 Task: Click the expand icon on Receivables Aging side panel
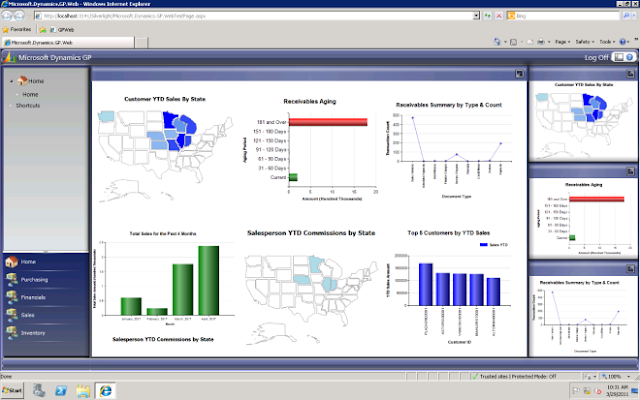click(630, 171)
